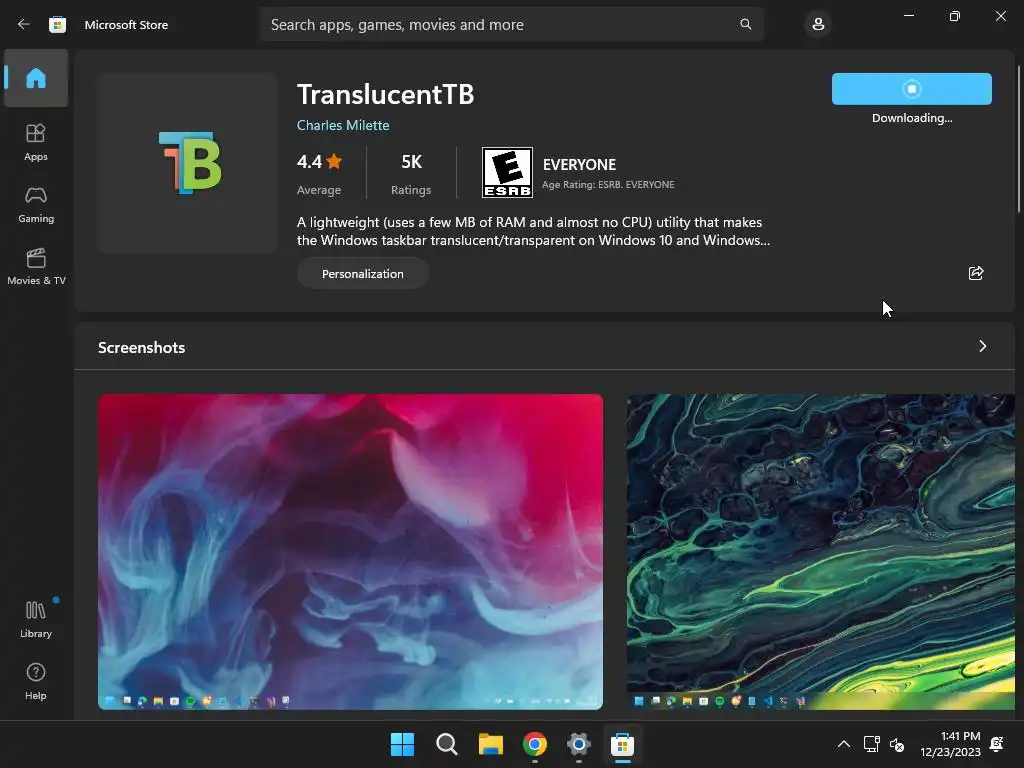Open the Library page

(x=36, y=619)
